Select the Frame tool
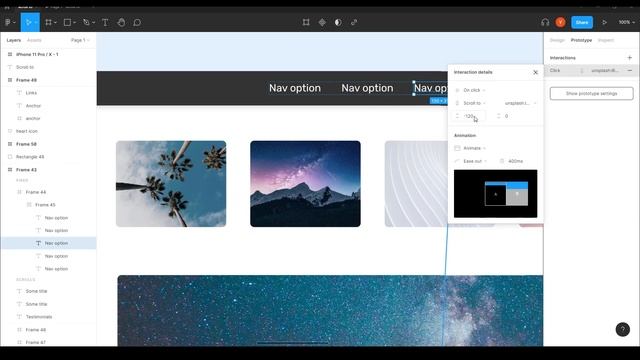The height and width of the screenshot is (360, 640). (x=49, y=22)
